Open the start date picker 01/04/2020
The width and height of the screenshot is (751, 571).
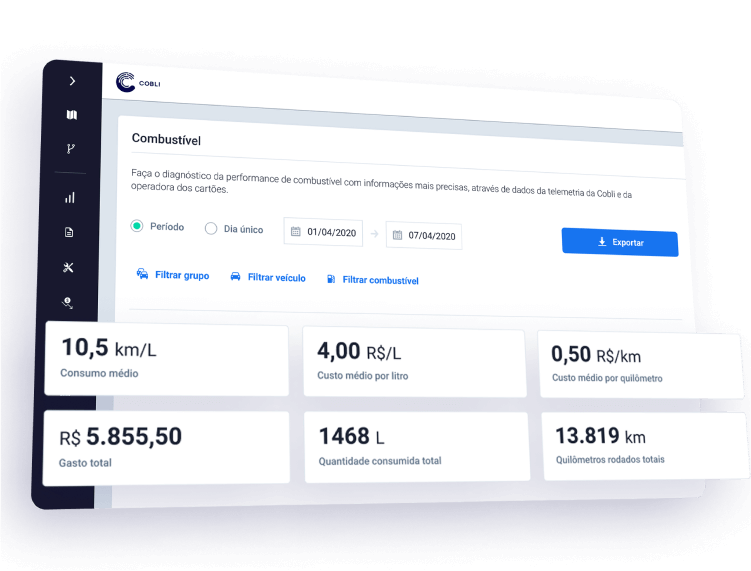tap(323, 232)
